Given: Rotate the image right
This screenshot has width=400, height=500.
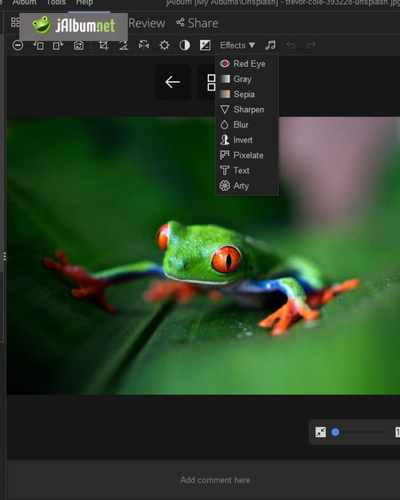Looking at the screenshot, I should (58, 45).
